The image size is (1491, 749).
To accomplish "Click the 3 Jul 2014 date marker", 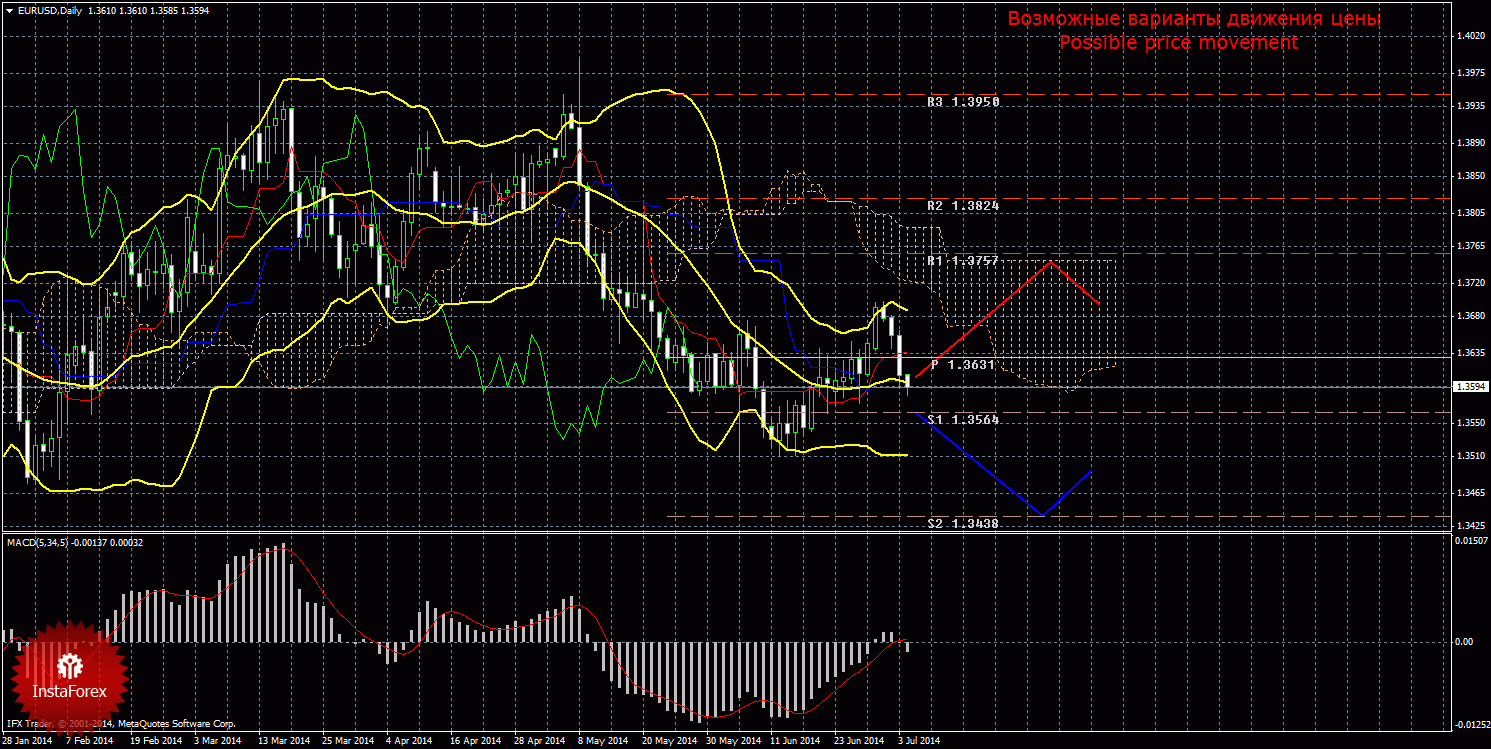I will click(x=918, y=741).
